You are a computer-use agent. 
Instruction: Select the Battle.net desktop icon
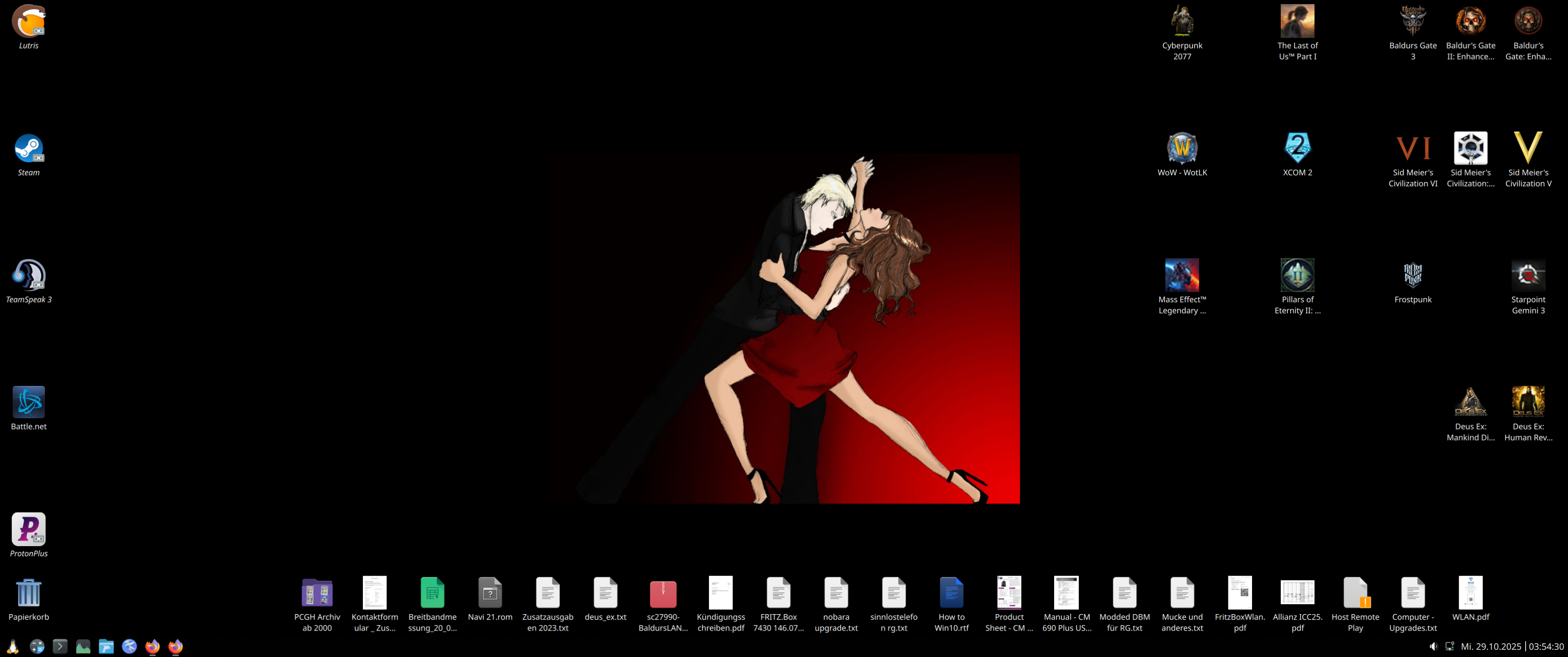click(29, 402)
